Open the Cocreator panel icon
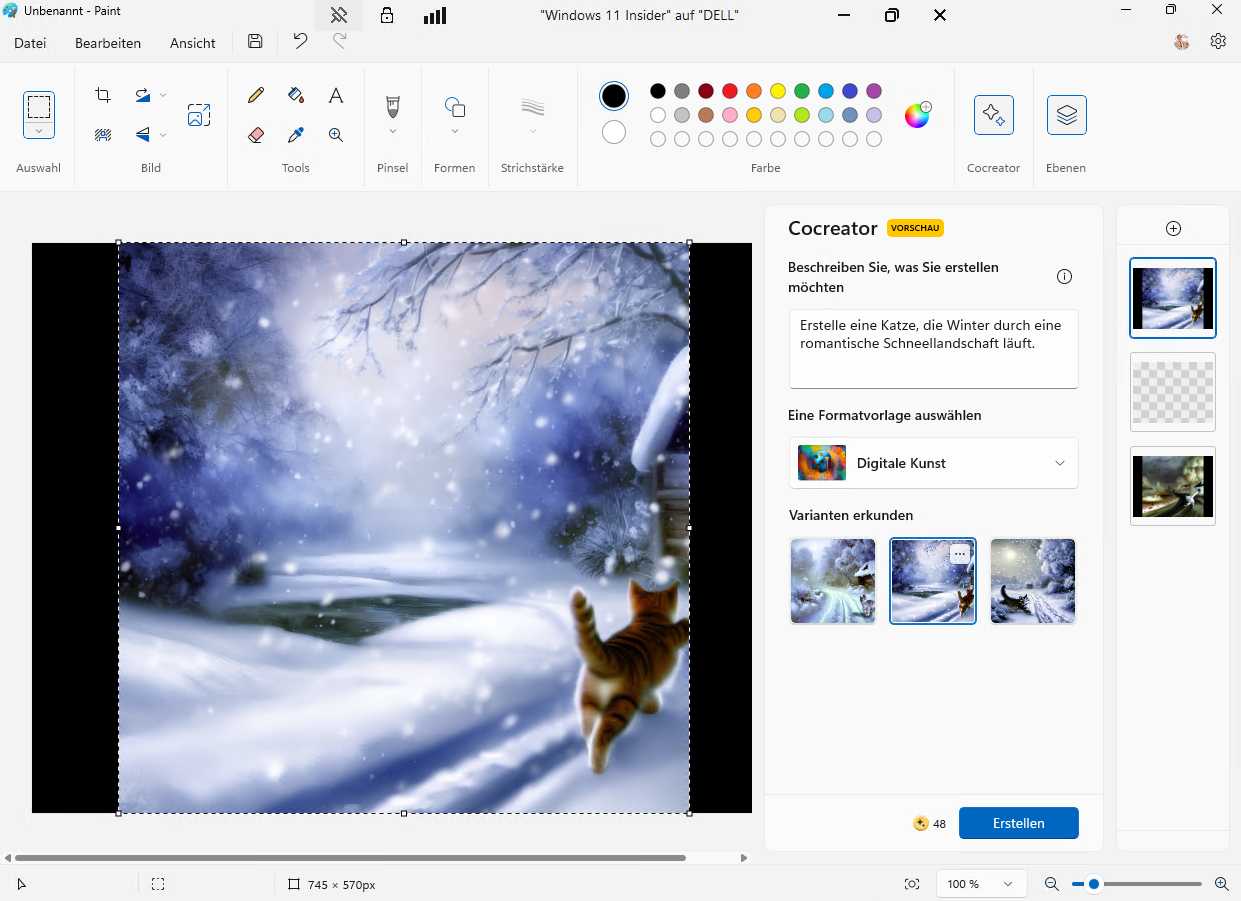The height and width of the screenshot is (901, 1241). pyautogui.click(x=993, y=115)
